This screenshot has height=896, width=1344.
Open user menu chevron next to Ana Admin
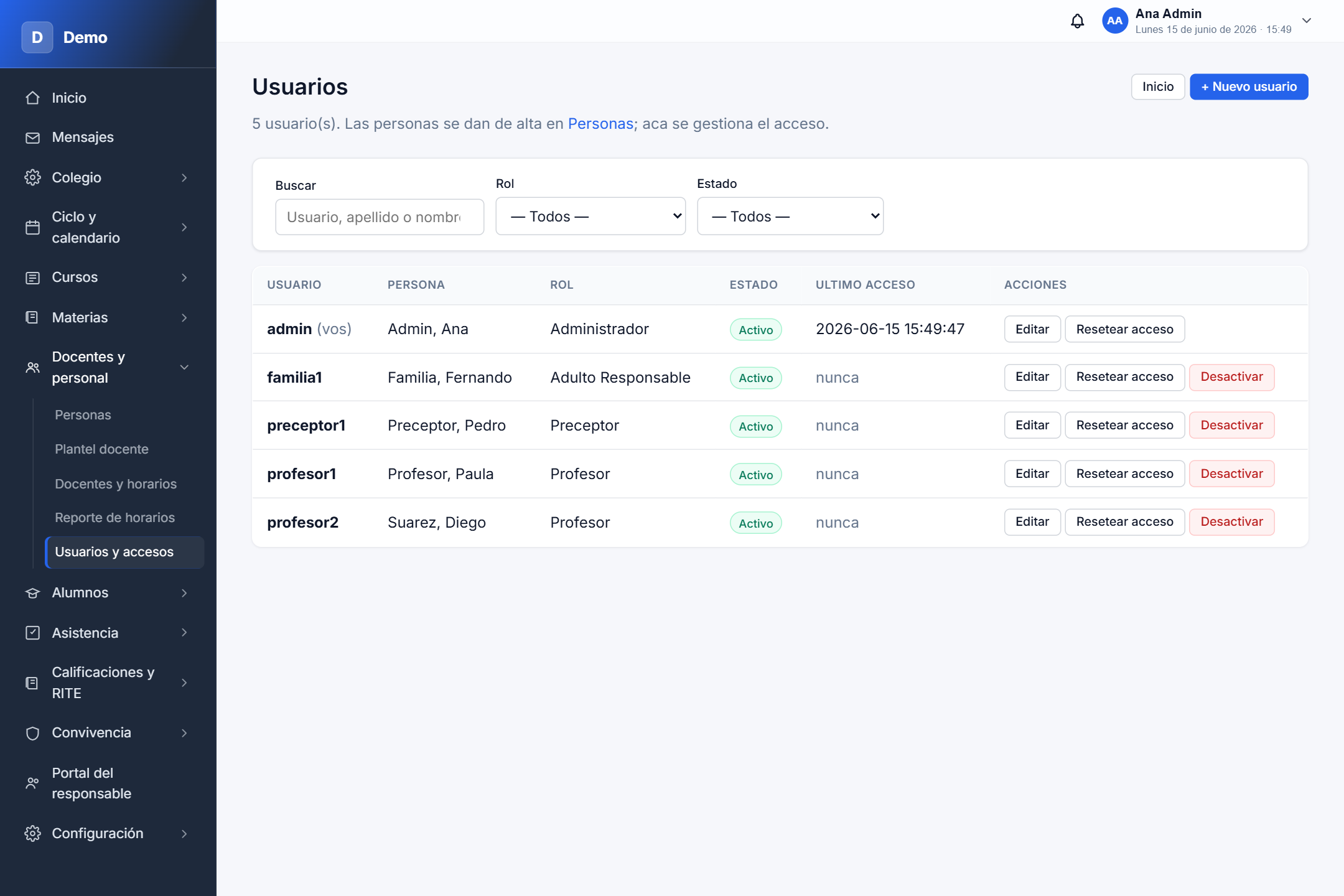click(x=1307, y=21)
